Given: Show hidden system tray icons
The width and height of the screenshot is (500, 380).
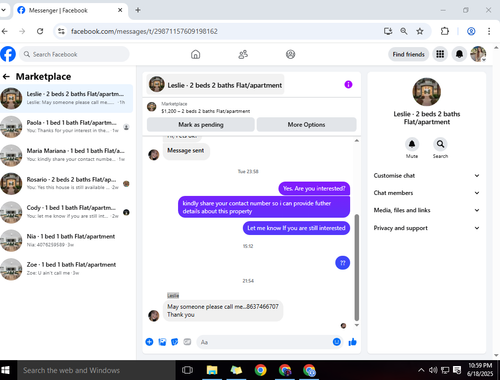Looking at the screenshot, I should point(421,370).
